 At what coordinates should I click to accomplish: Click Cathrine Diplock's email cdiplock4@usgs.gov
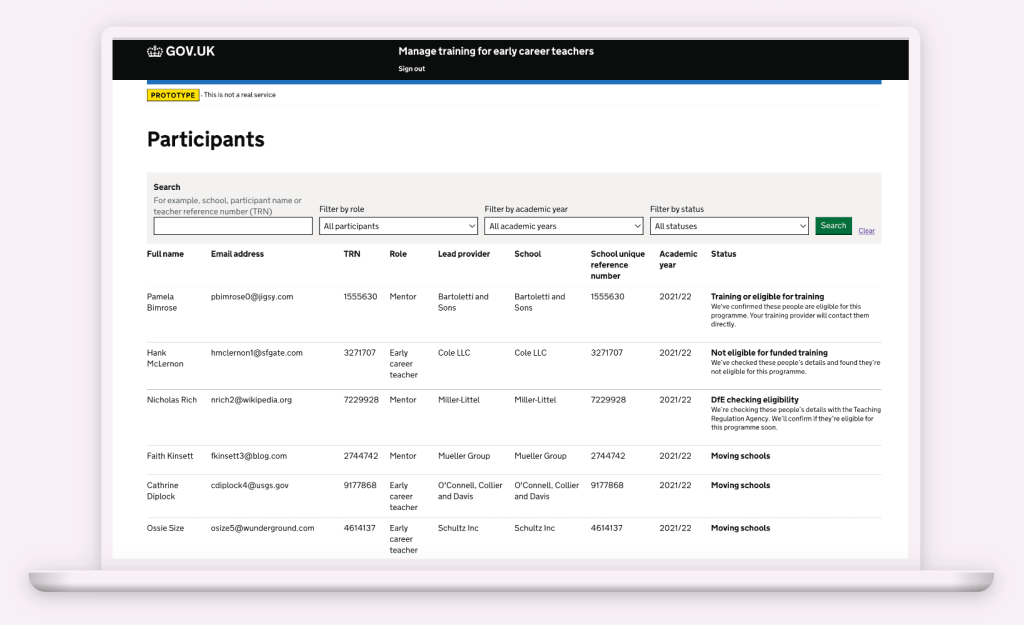pos(250,486)
